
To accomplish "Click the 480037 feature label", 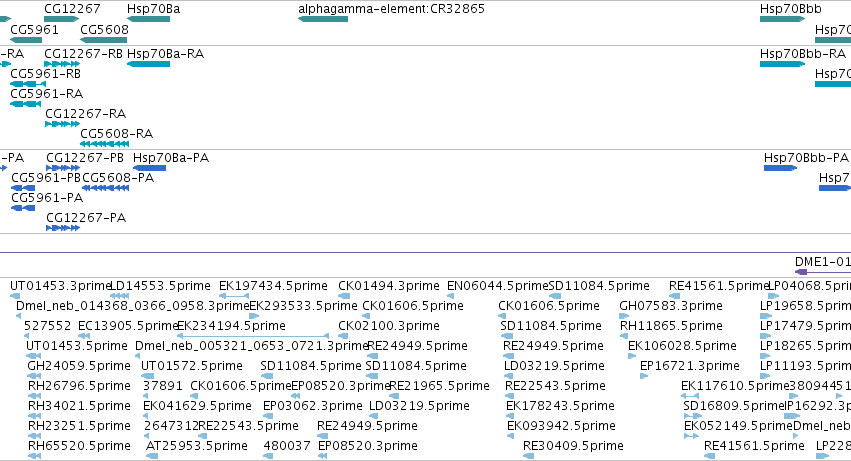I will [x=287, y=446].
